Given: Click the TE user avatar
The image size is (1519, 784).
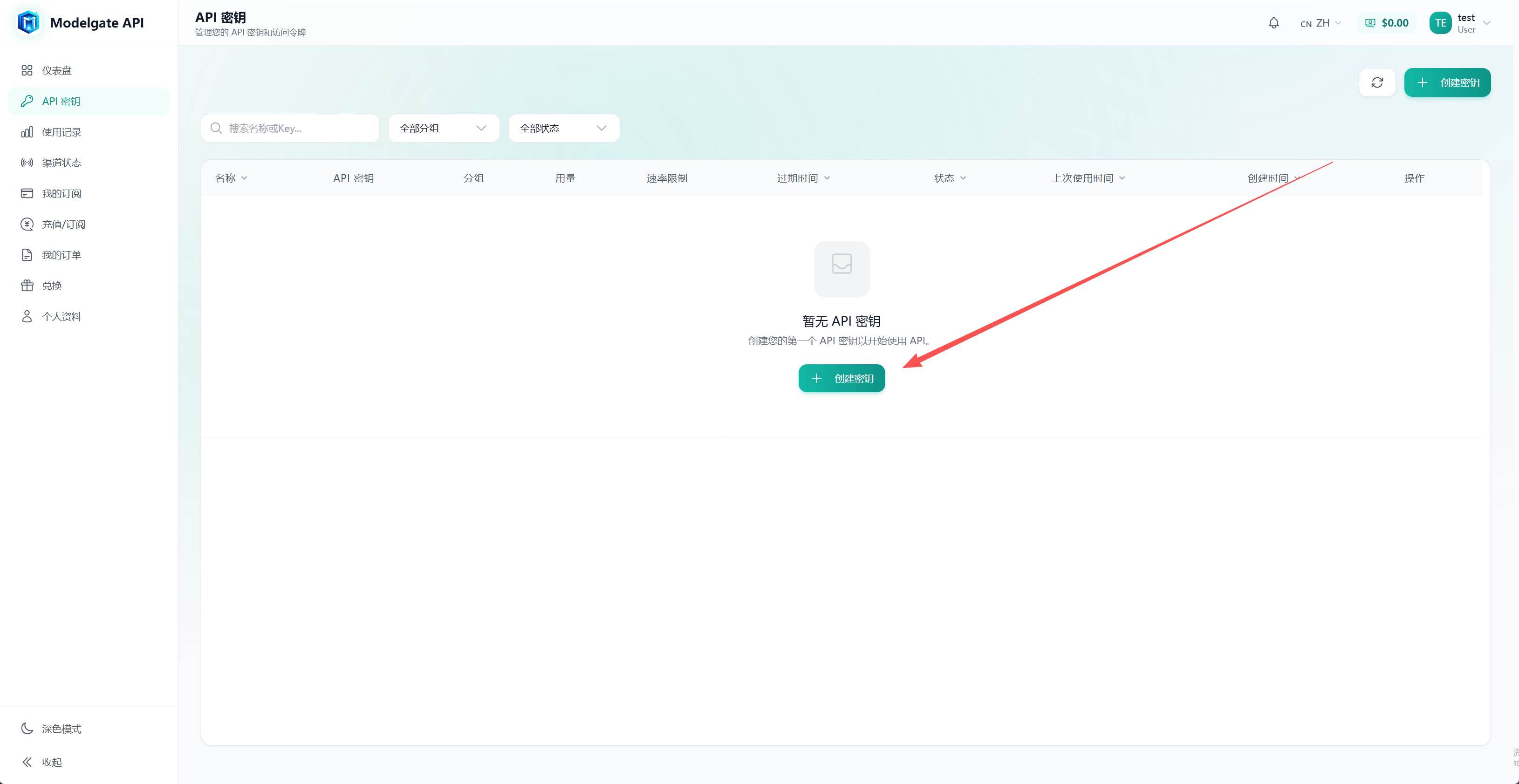Looking at the screenshot, I should click(x=1440, y=23).
